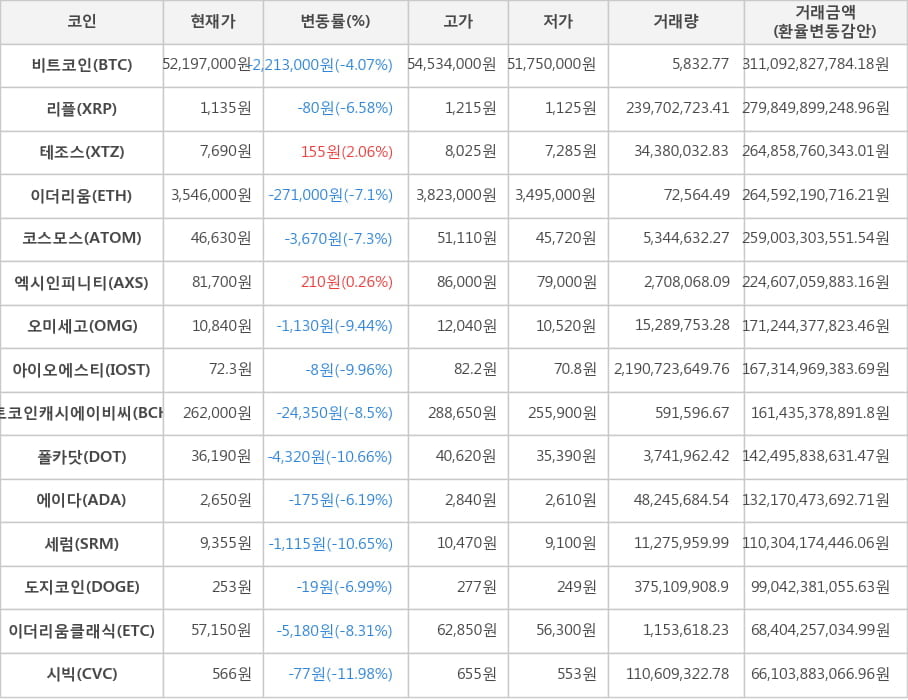
Task: Click change value -19원(-6.99%)
Action: (345, 587)
